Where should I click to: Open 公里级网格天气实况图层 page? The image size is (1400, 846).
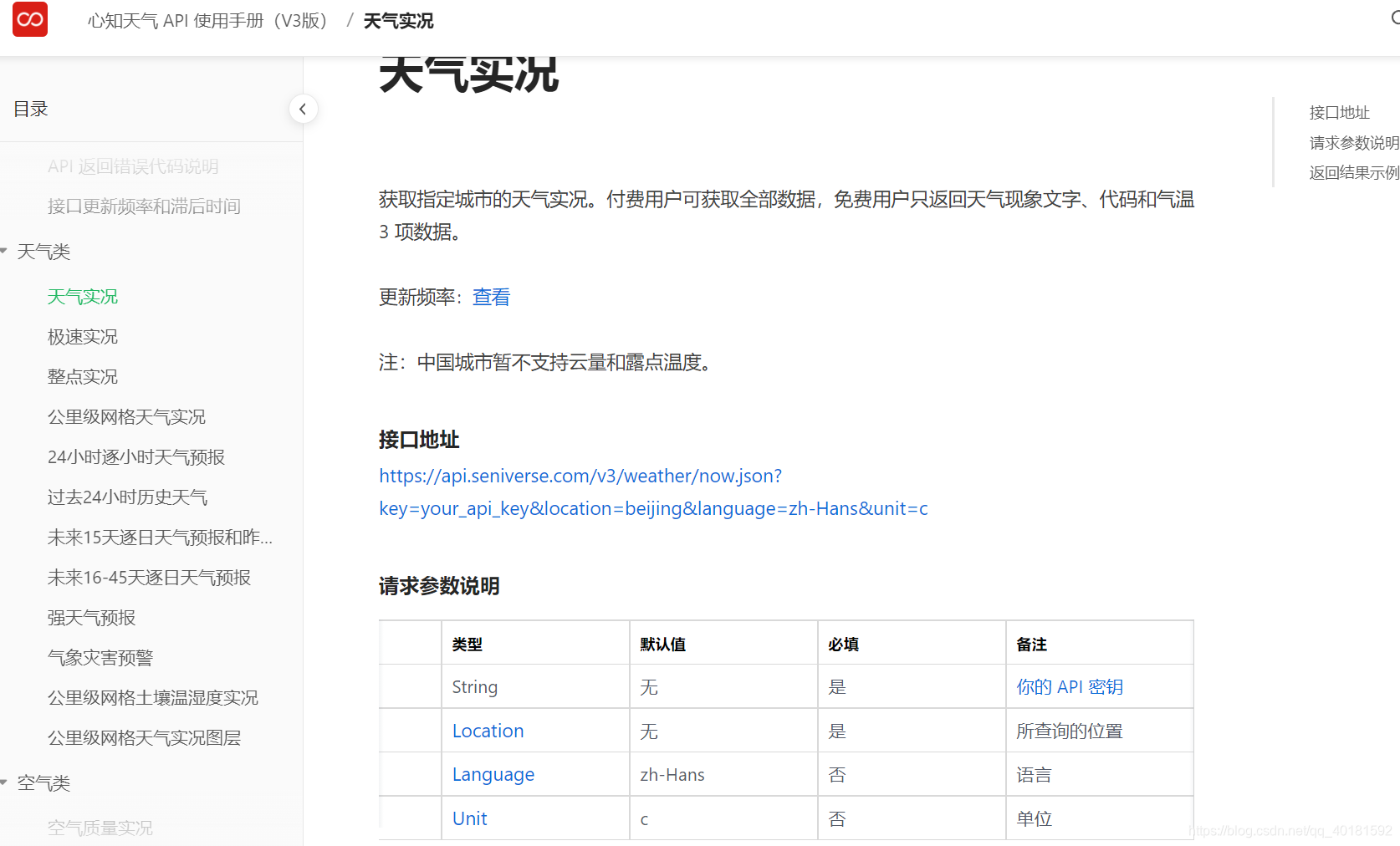(x=145, y=738)
